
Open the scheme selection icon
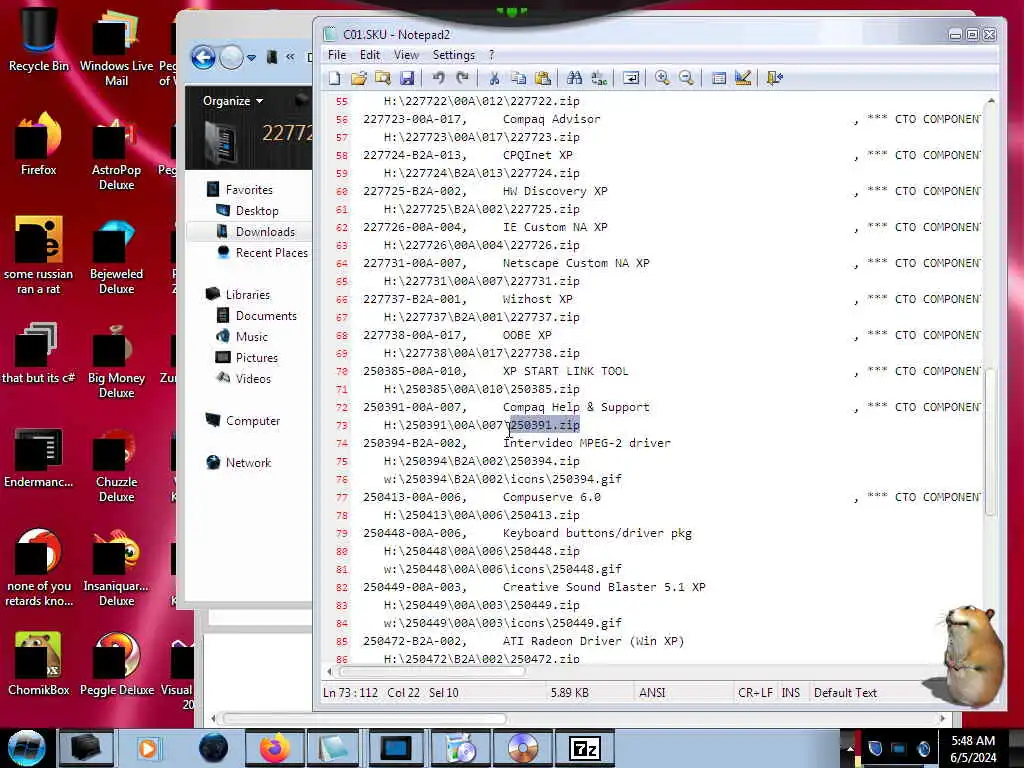(718, 78)
